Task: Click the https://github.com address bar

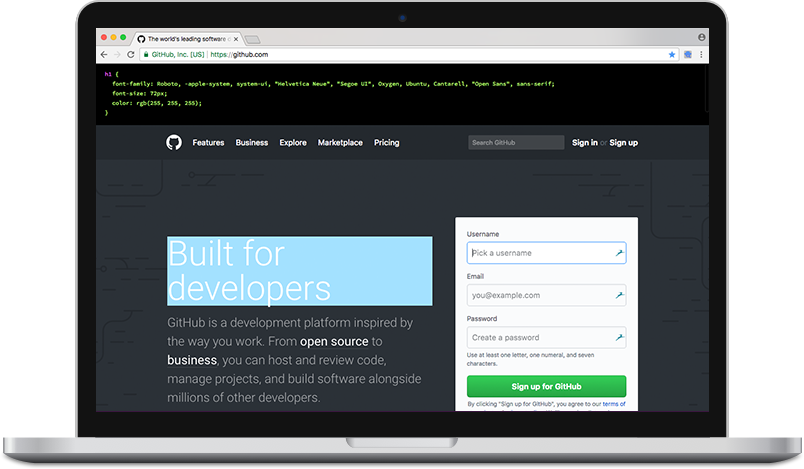Action: [x=409, y=54]
